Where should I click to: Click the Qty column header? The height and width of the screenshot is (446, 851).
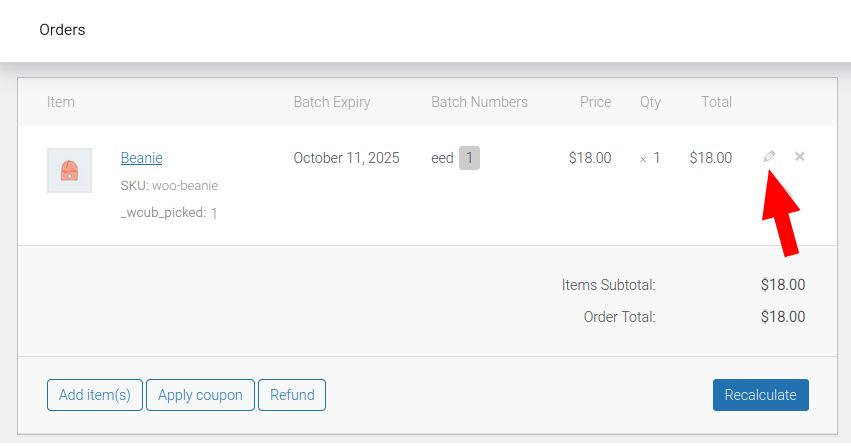click(651, 102)
